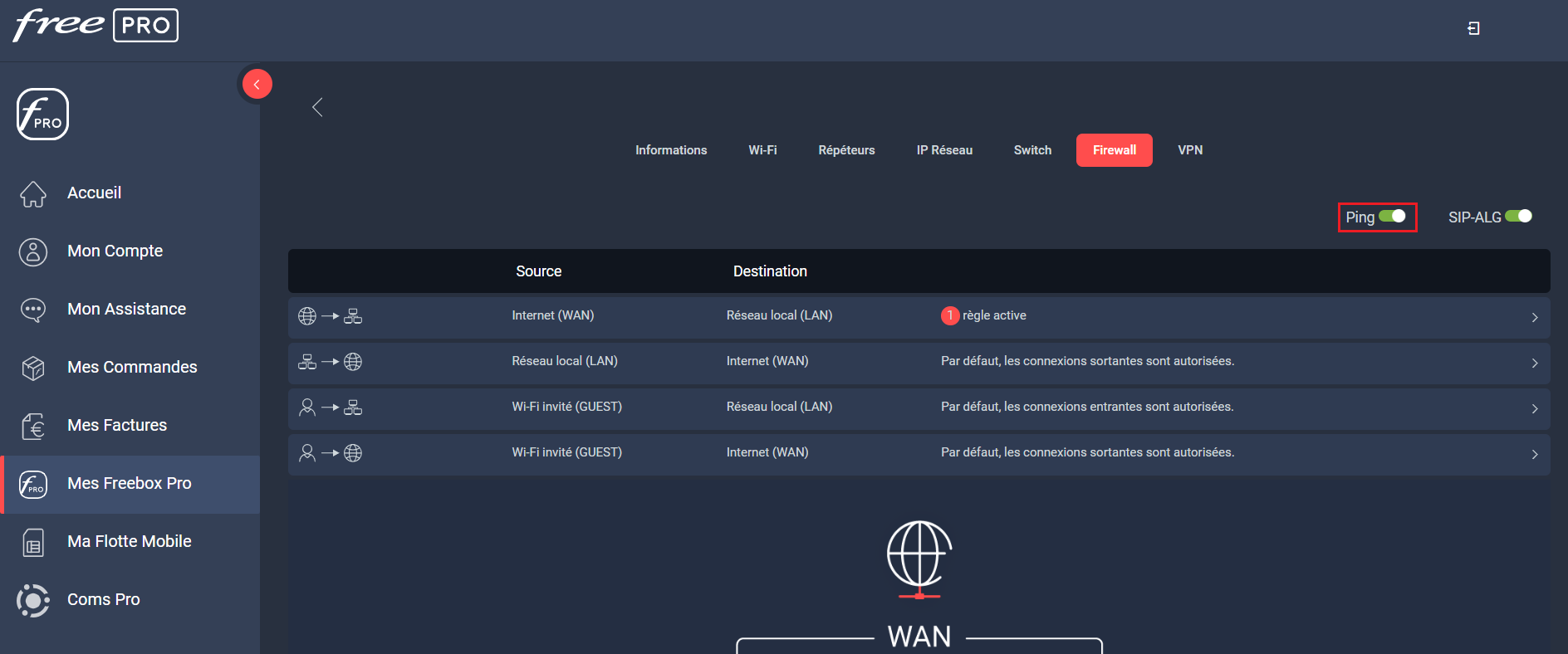Switch to the VPN tab
The height and width of the screenshot is (654, 1568).
click(1189, 150)
